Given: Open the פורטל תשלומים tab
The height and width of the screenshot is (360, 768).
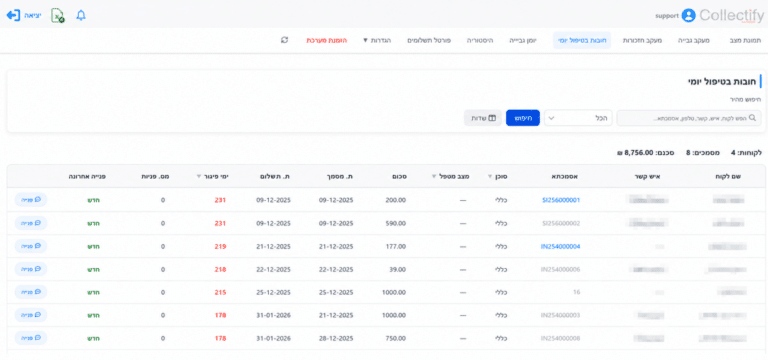Looking at the screenshot, I should click(x=429, y=40).
